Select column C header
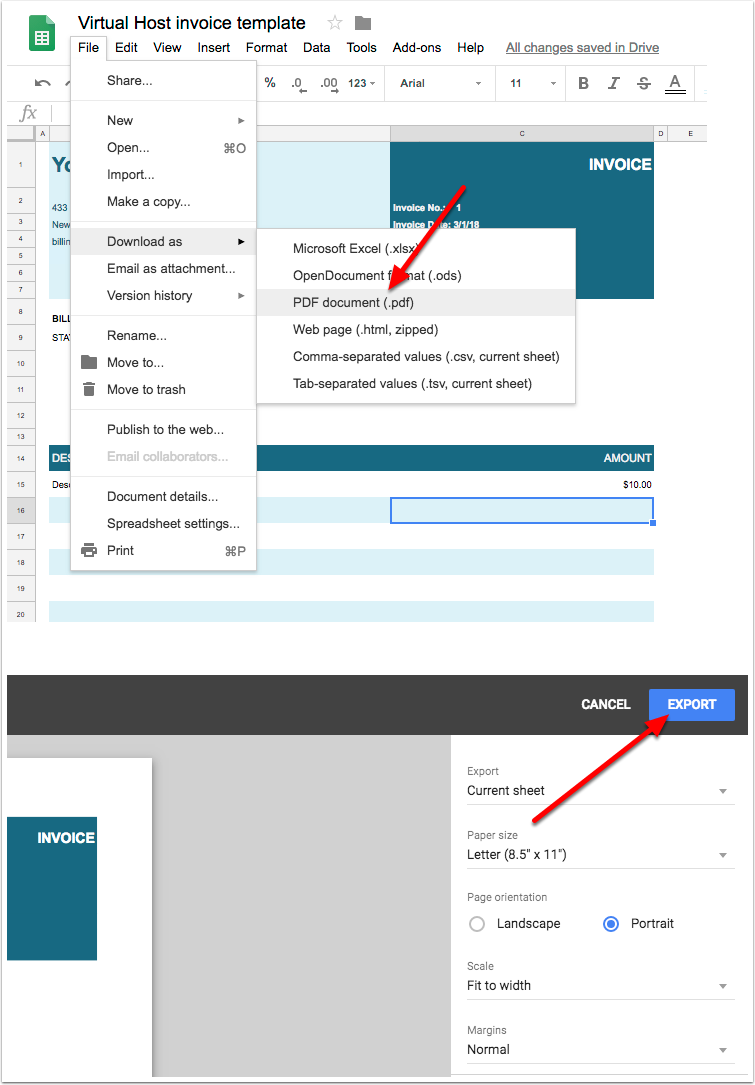 tap(522, 134)
